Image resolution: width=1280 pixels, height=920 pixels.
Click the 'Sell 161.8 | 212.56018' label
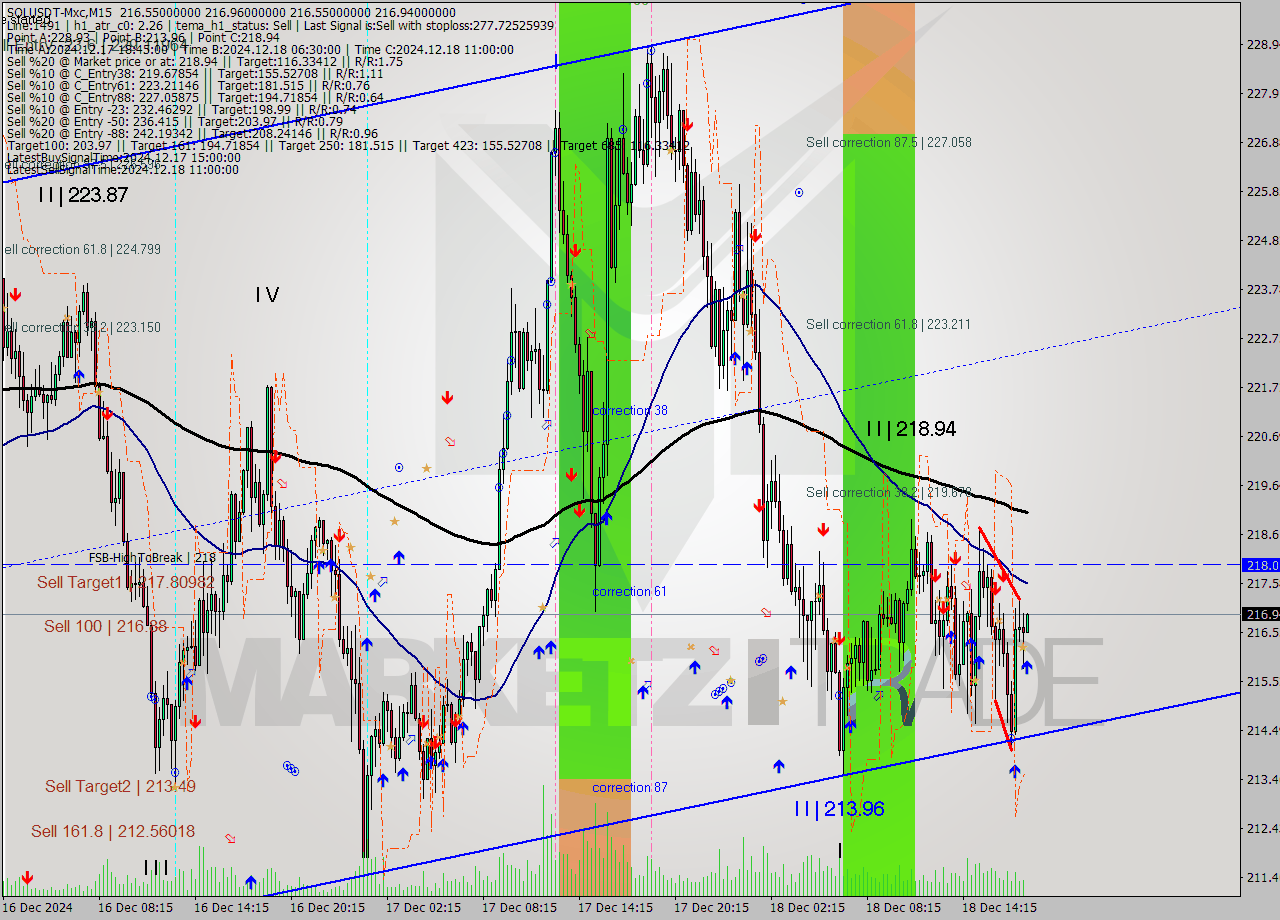pos(113,831)
